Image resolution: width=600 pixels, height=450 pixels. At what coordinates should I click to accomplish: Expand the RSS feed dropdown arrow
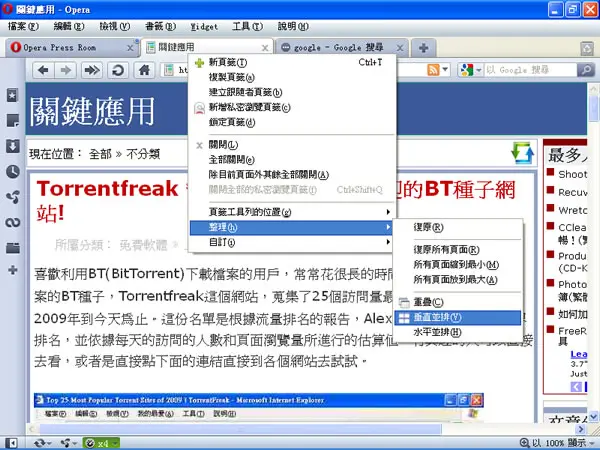click(445, 70)
